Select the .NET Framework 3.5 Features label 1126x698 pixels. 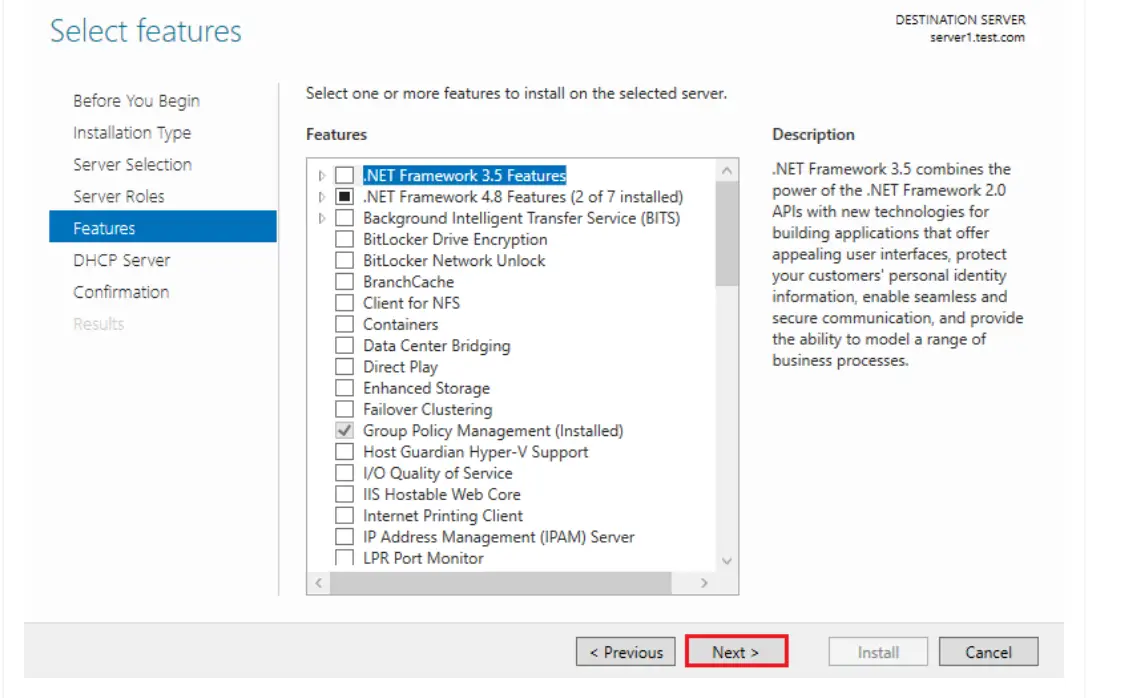[464, 175]
